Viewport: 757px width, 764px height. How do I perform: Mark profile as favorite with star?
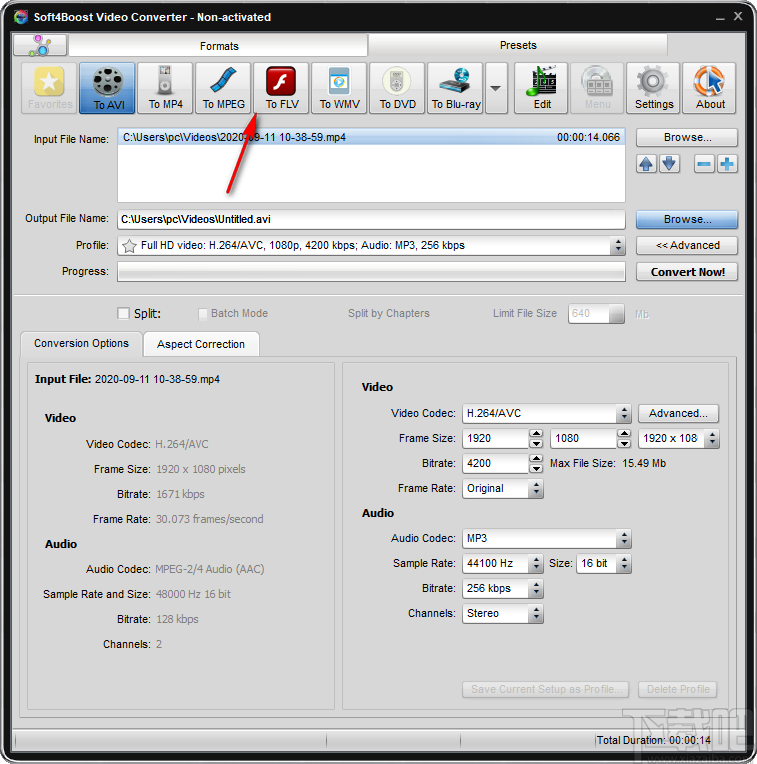tap(129, 246)
